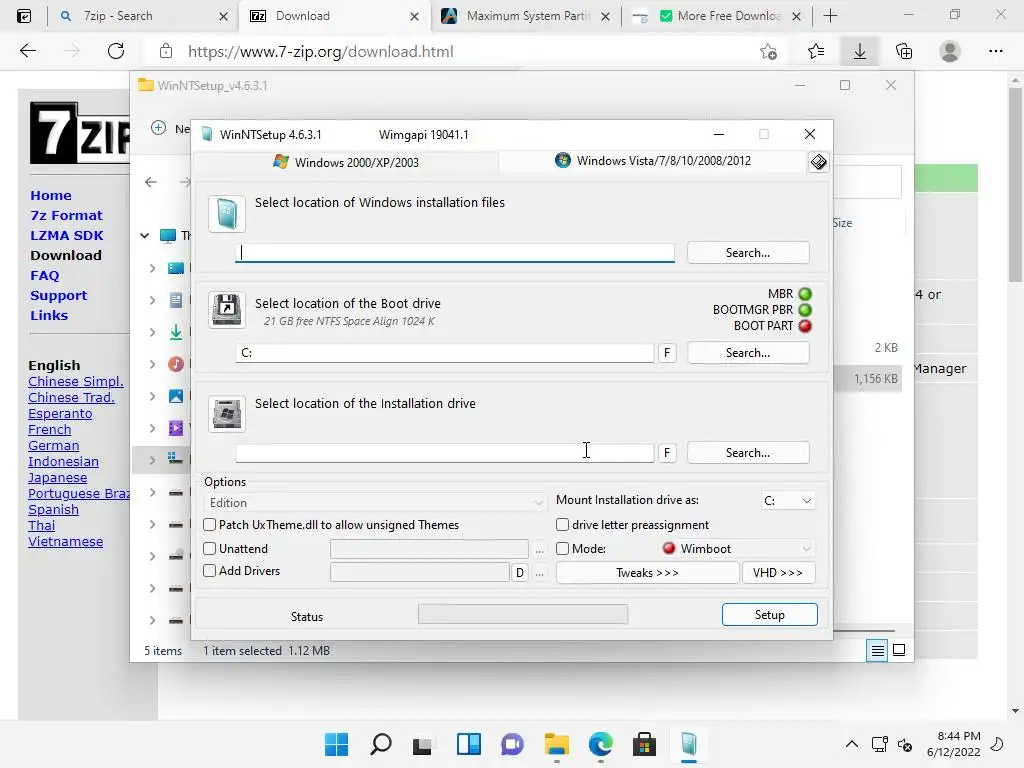Viewport: 1024px width, 768px height.
Task: Refresh the 7-zip download page
Action: click(116, 52)
